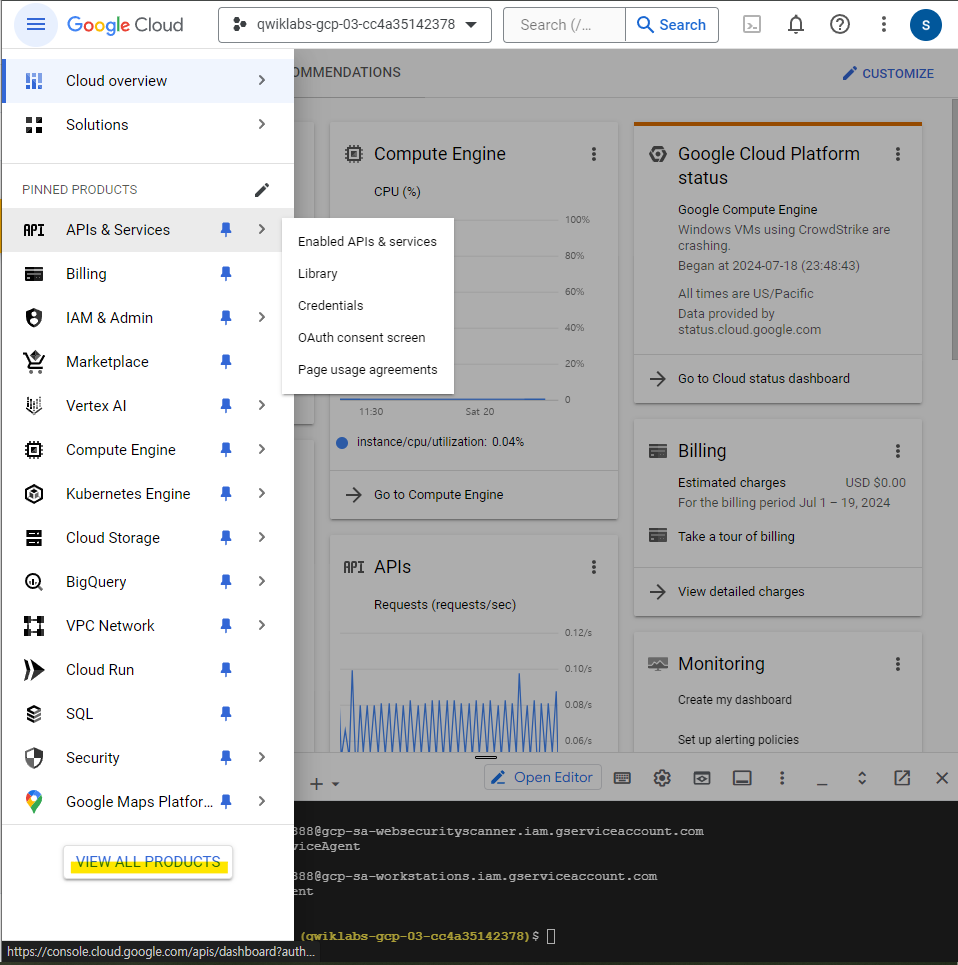Open the top bar three-dot settings menu
958x965 pixels.
pos(884,25)
